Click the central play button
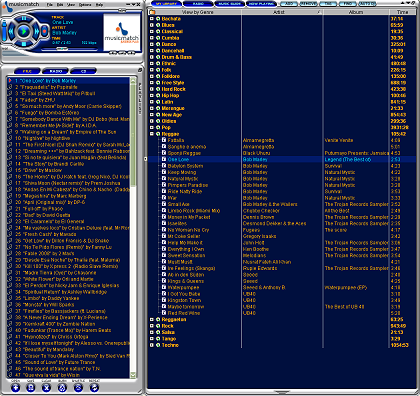The width and height of the screenshot is (420, 396). click(x=24, y=31)
